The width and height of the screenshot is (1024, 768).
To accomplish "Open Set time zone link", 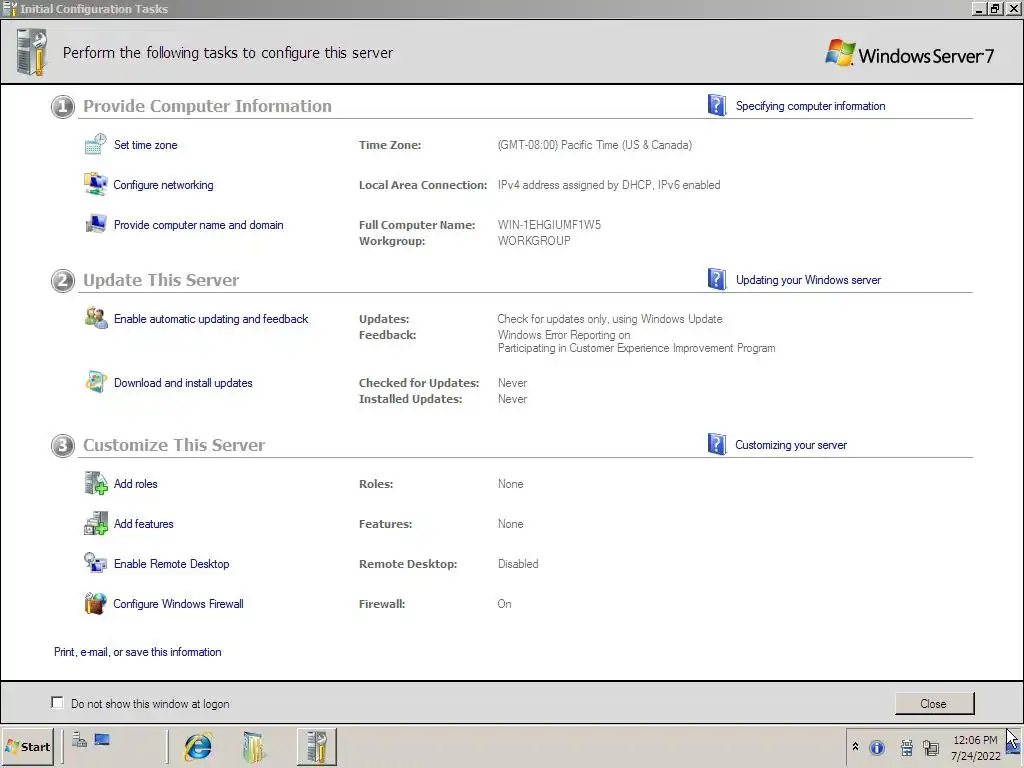I will [x=146, y=145].
